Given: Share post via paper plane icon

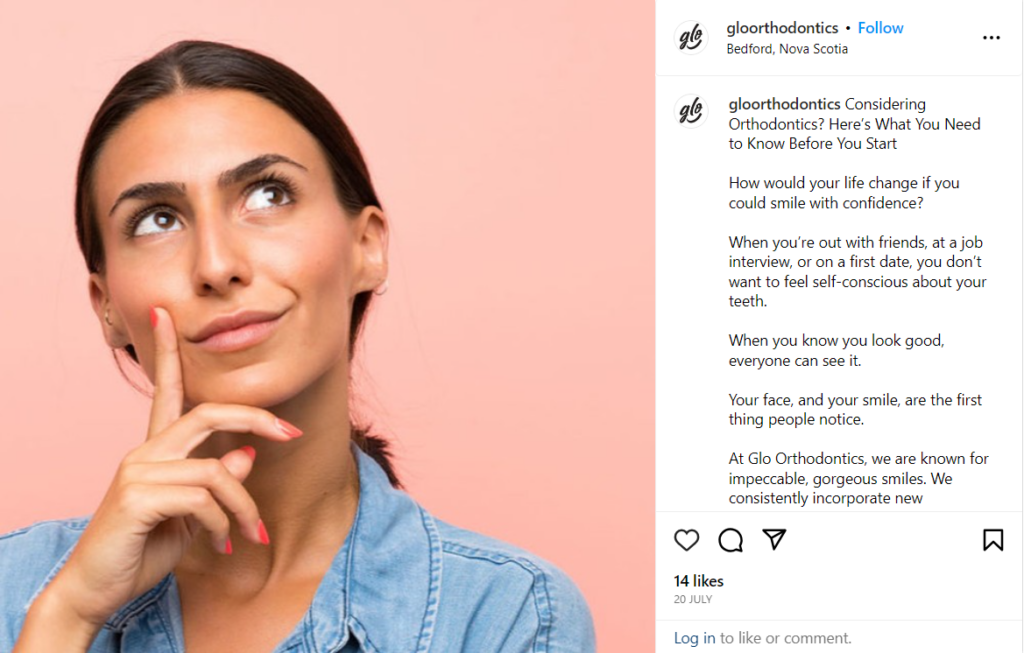Looking at the screenshot, I should tap(775, 539).
